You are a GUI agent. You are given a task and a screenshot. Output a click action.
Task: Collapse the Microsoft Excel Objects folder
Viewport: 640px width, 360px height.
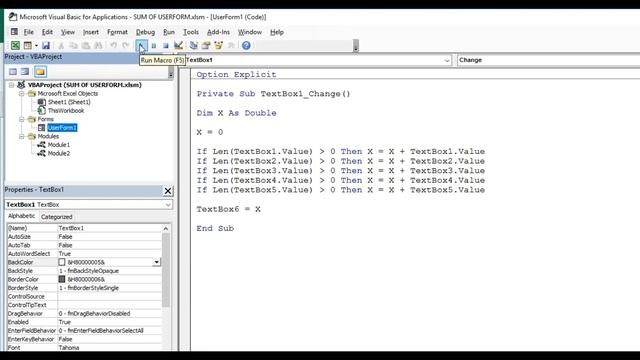[x=22, y=93]
